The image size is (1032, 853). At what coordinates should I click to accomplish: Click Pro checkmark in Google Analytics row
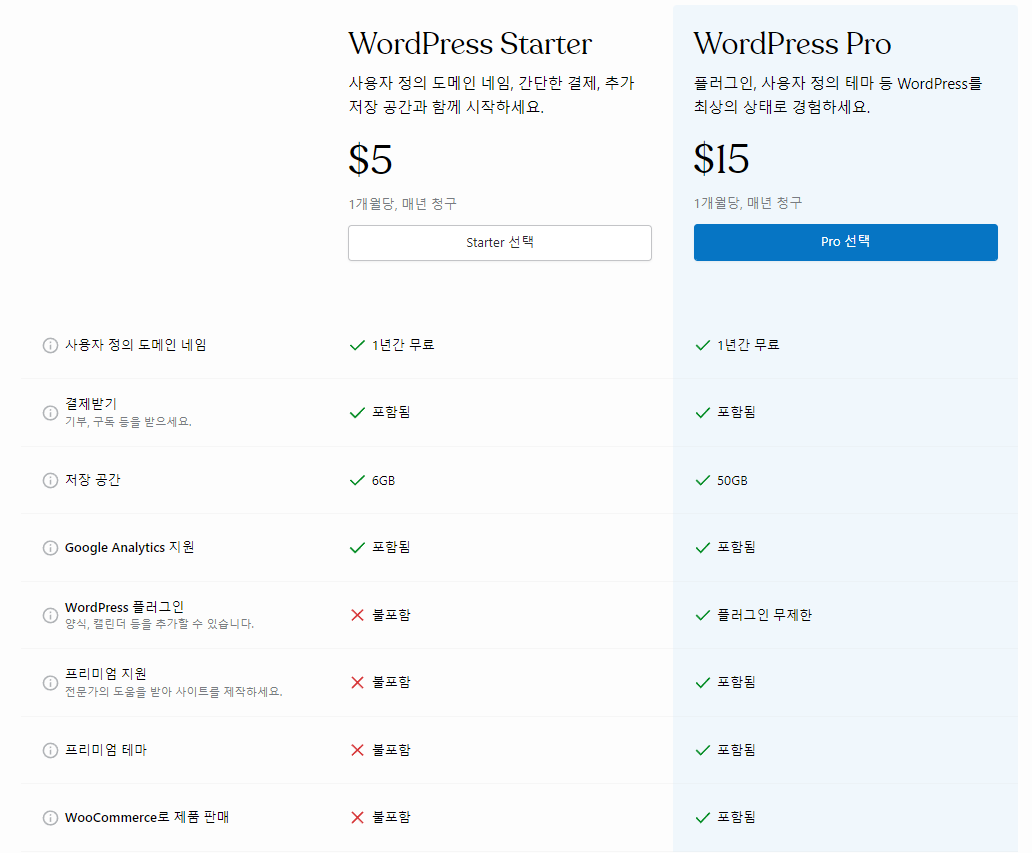click(703, 548)
